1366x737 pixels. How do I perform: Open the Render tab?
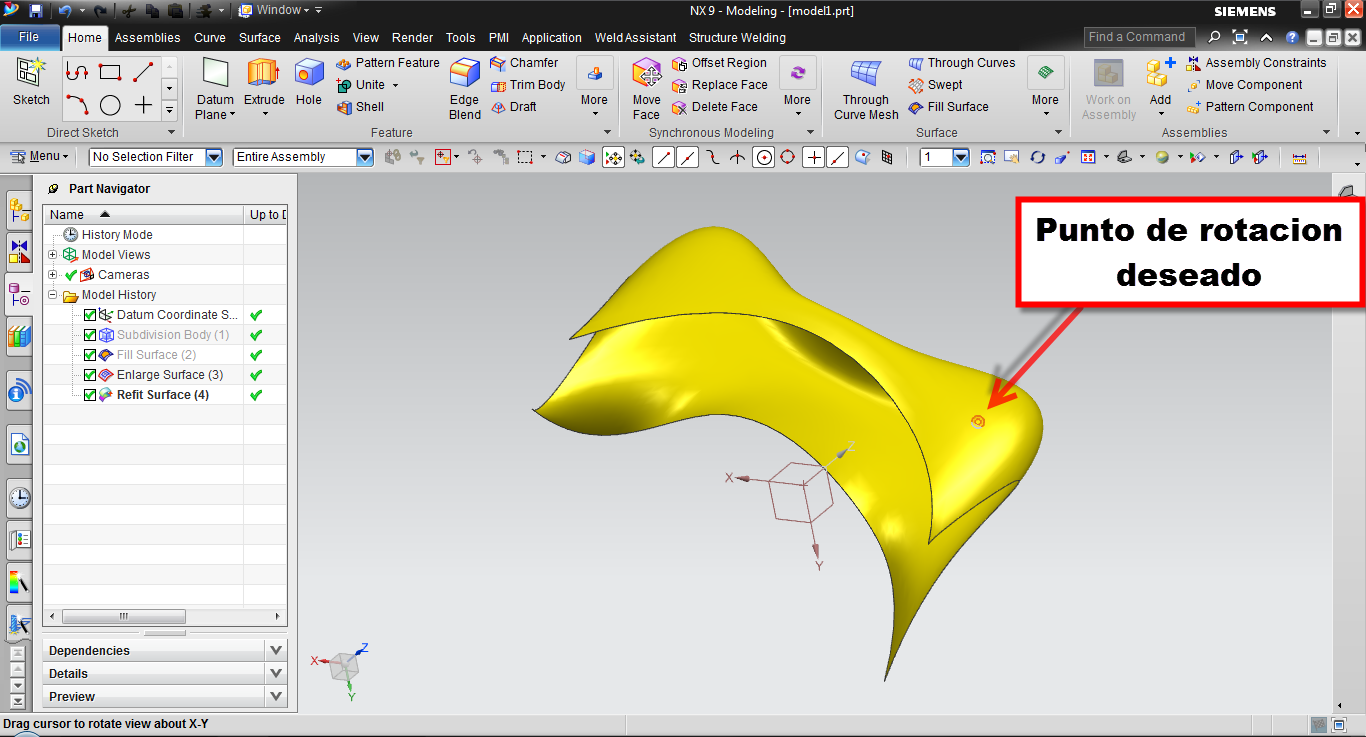pos(413,38)
